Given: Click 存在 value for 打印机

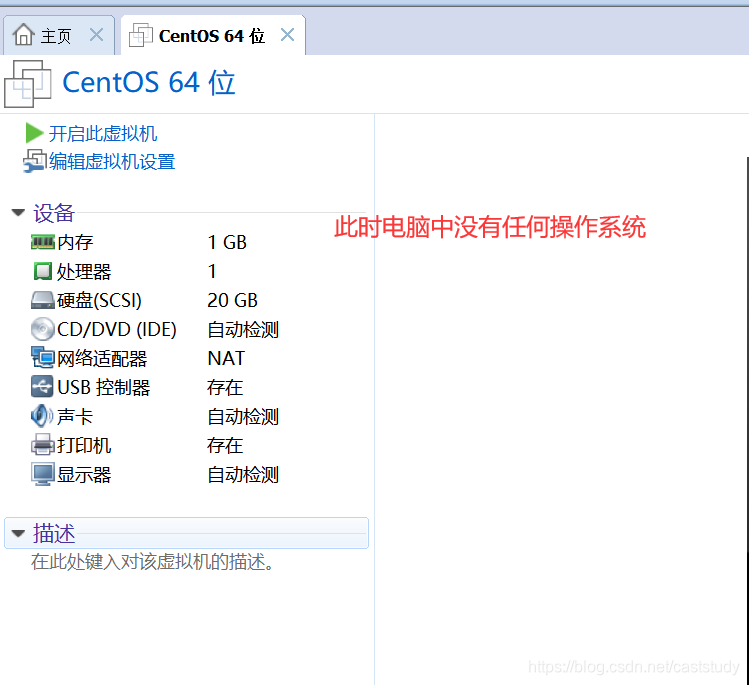Looking at the screenshot, I should 225,446.
